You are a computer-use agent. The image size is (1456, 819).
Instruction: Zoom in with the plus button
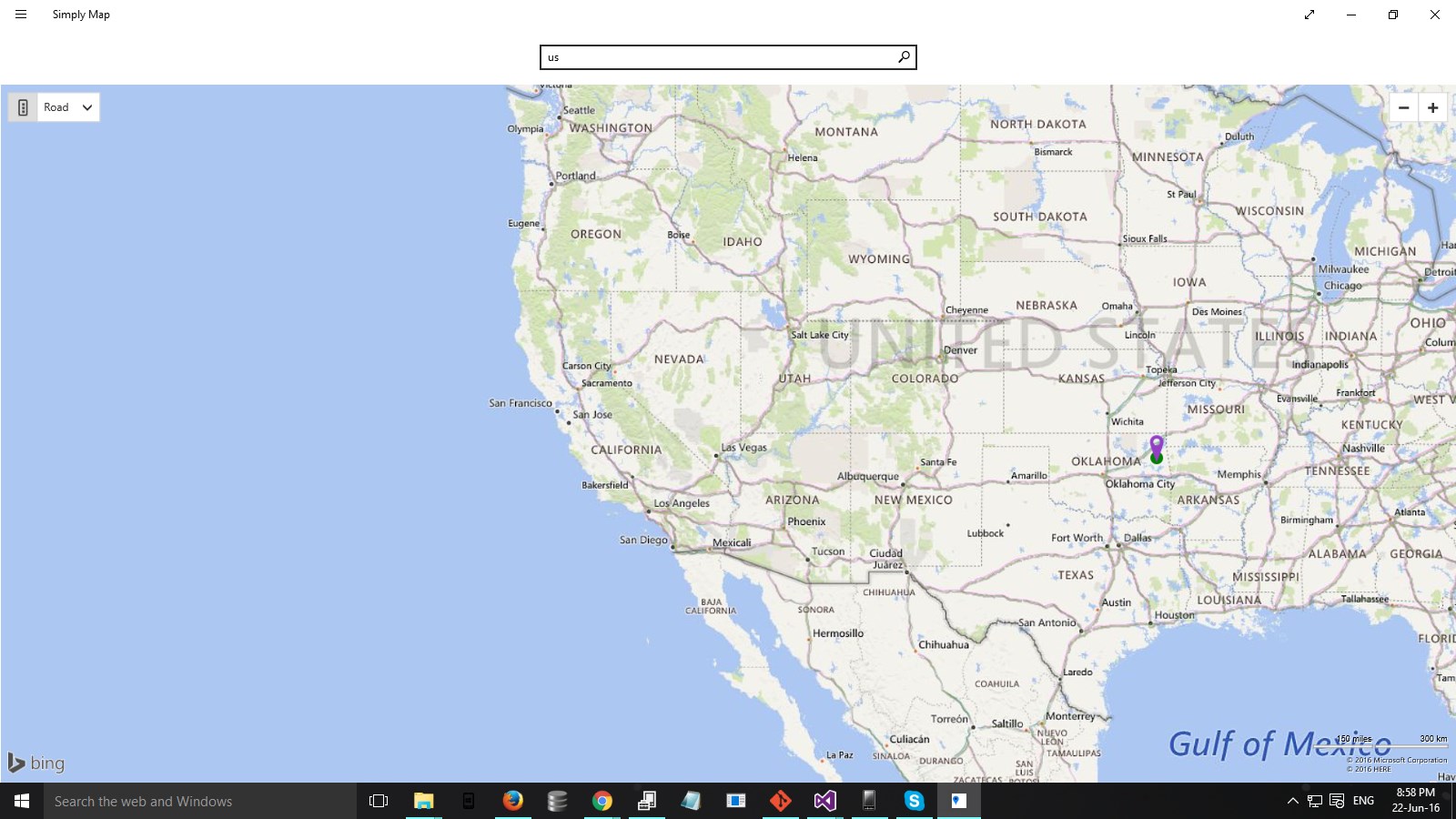pyautogui.click(x=1432, y=107)
